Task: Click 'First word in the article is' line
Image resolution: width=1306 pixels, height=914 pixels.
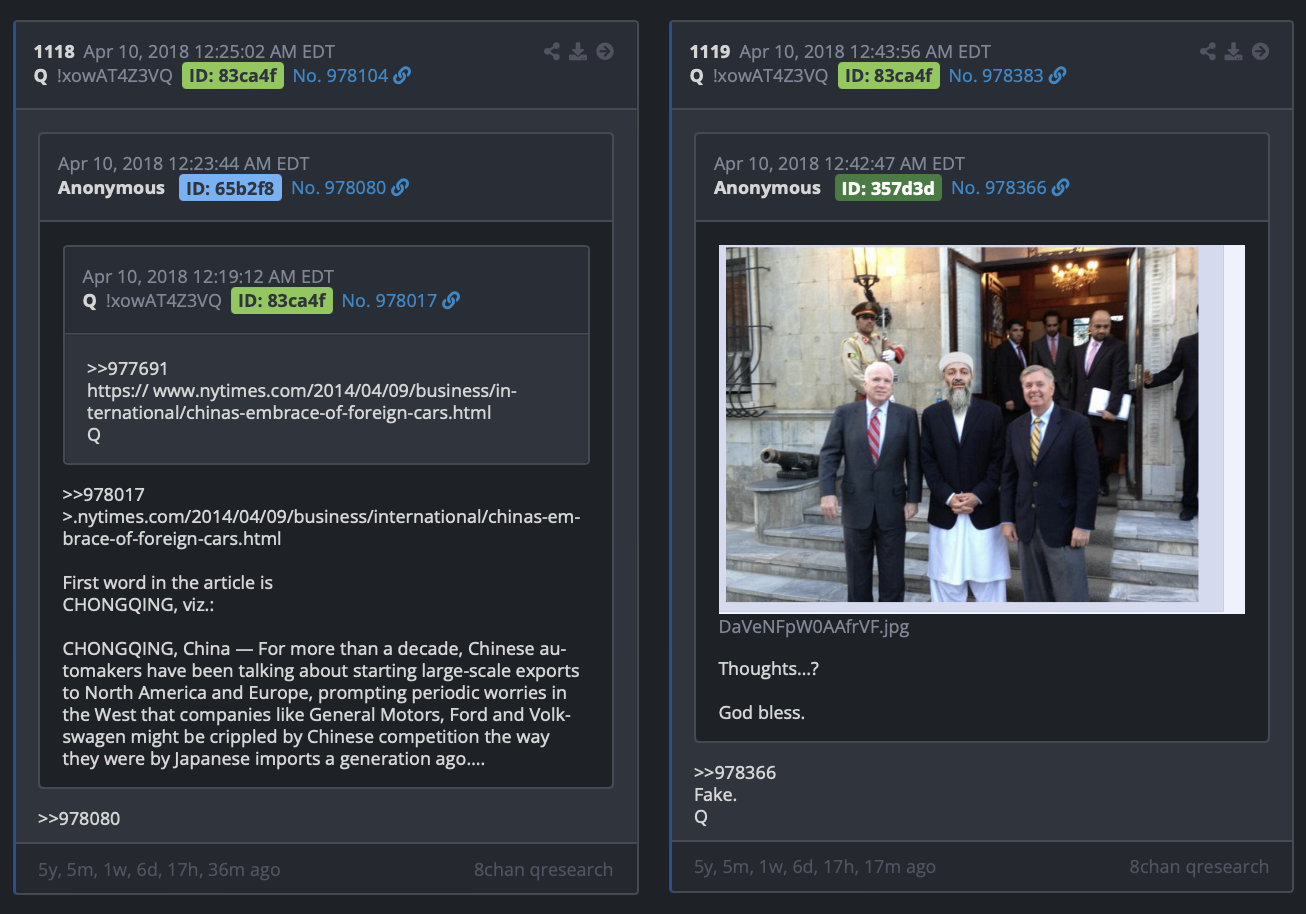Action: (x=168, y=582)
